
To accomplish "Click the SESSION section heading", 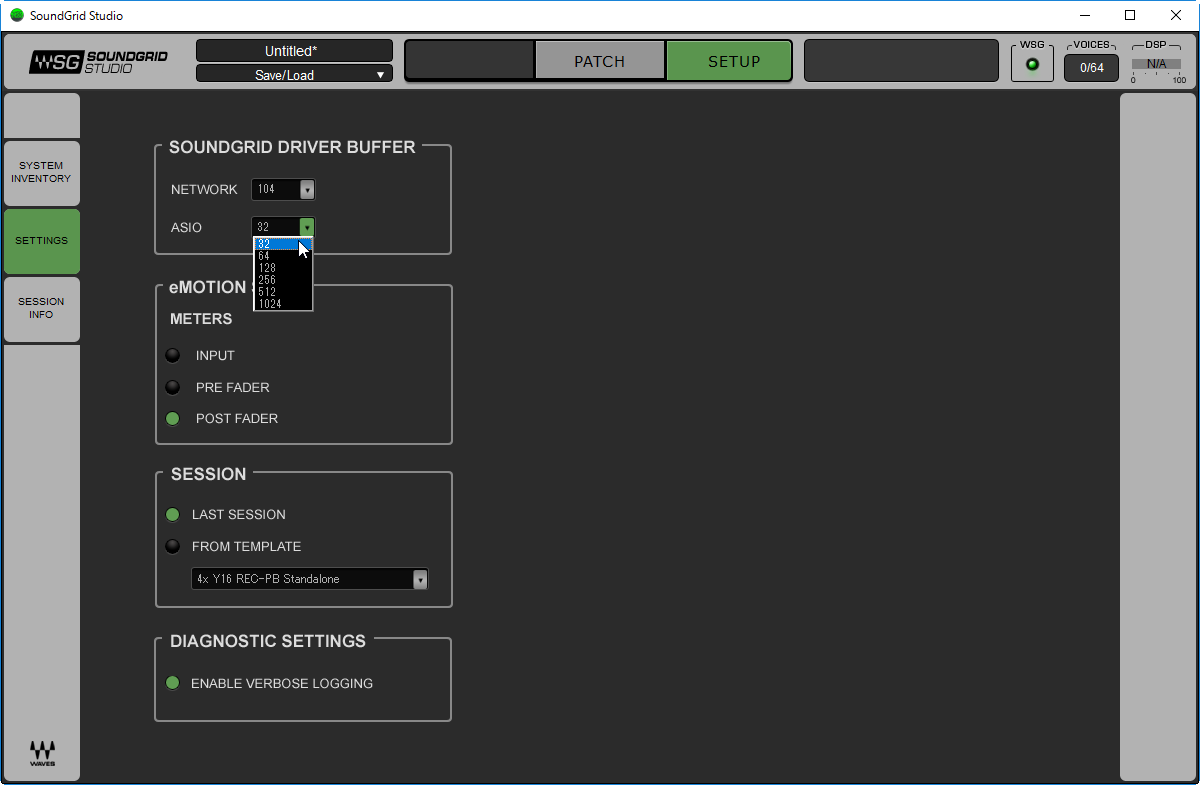I will (x=208, y=474).
